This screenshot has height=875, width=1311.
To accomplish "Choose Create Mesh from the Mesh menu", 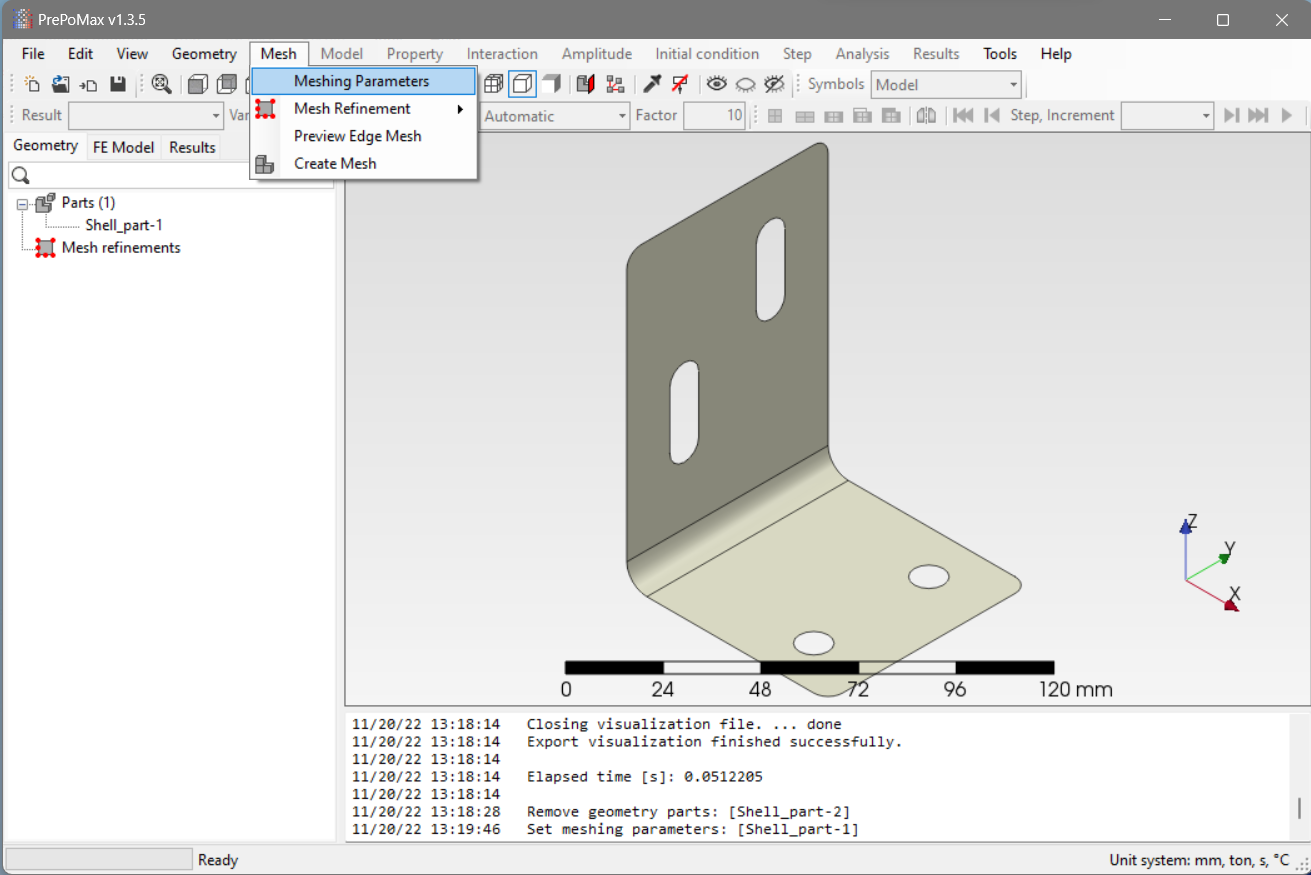I will click(x=335, y=163).
